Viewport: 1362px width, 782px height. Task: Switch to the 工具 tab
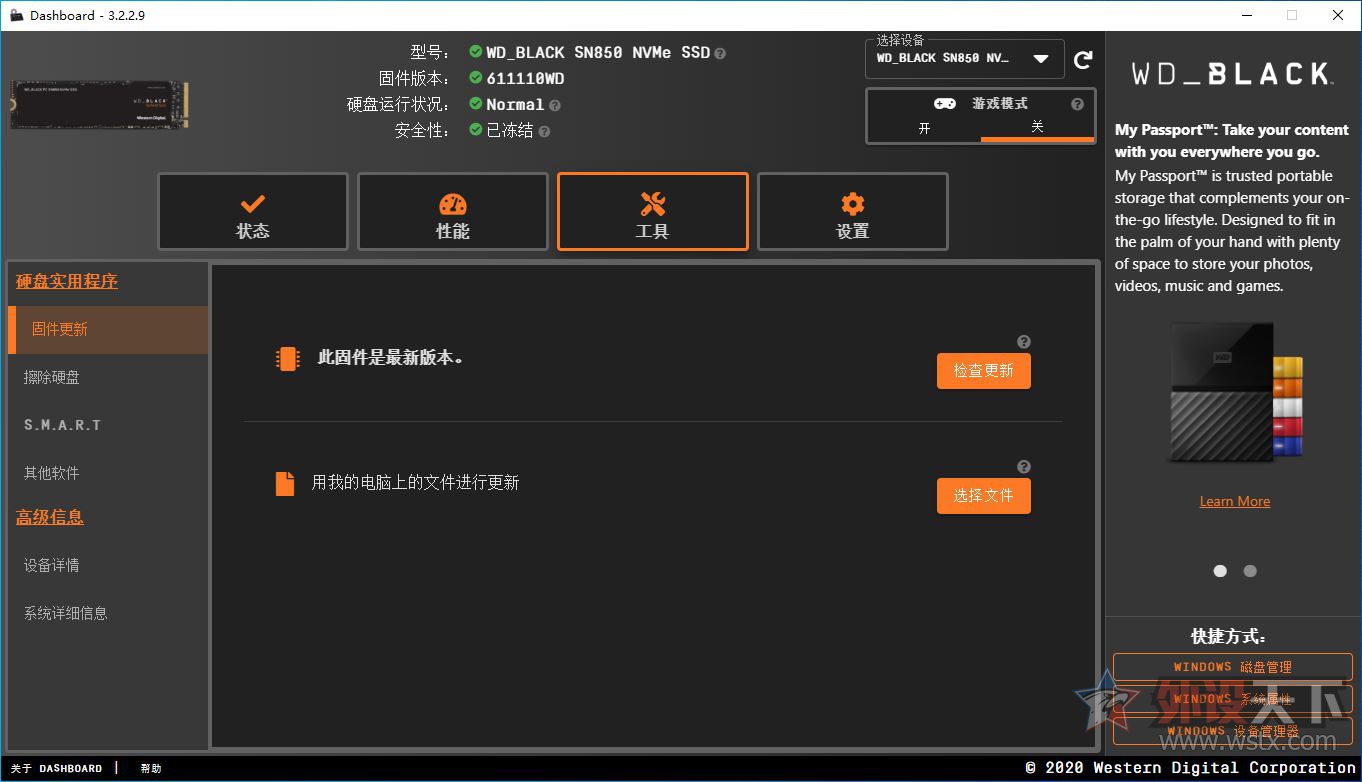click(x=652, y=211)
